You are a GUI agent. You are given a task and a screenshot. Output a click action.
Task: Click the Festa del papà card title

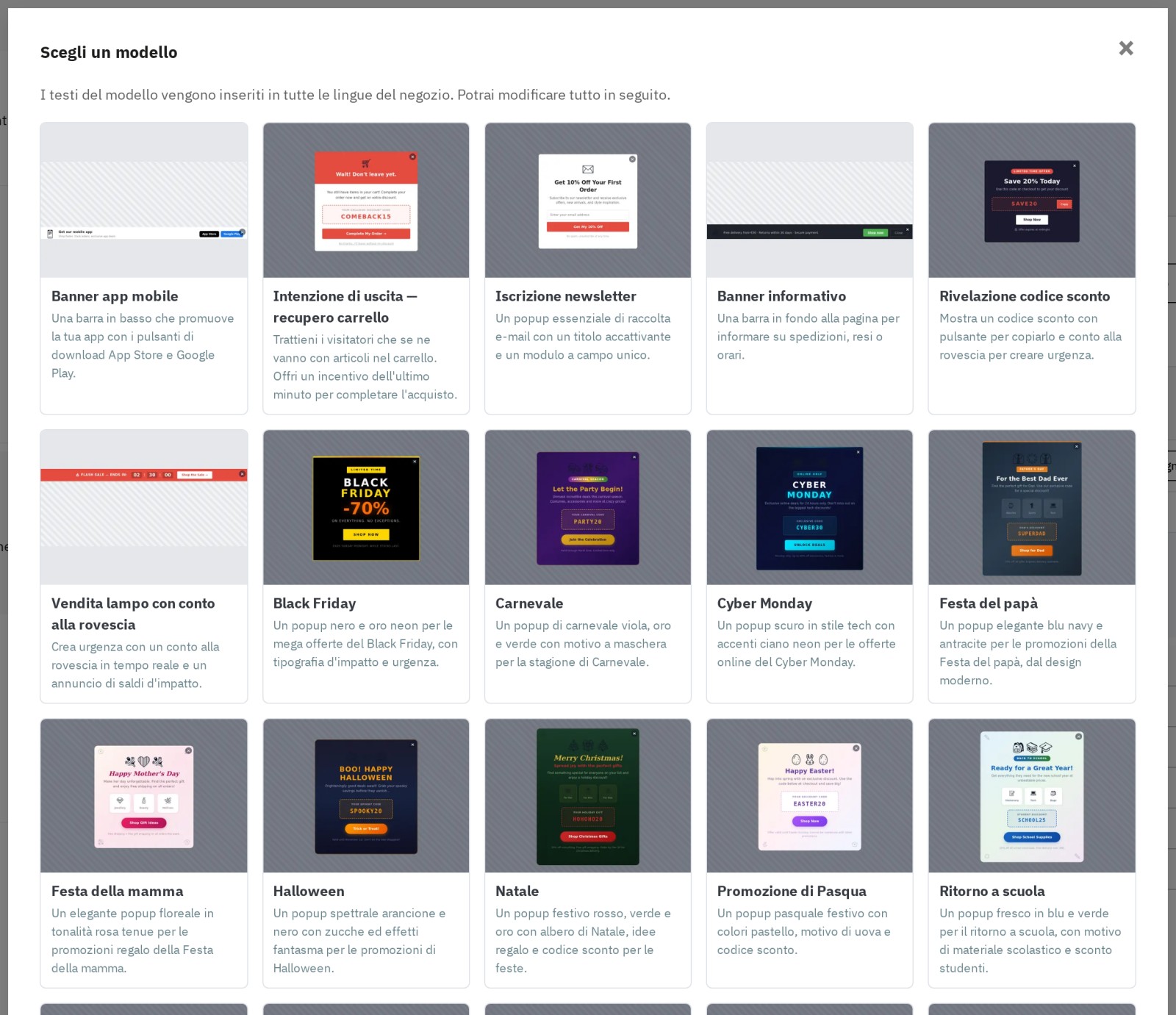989,603
